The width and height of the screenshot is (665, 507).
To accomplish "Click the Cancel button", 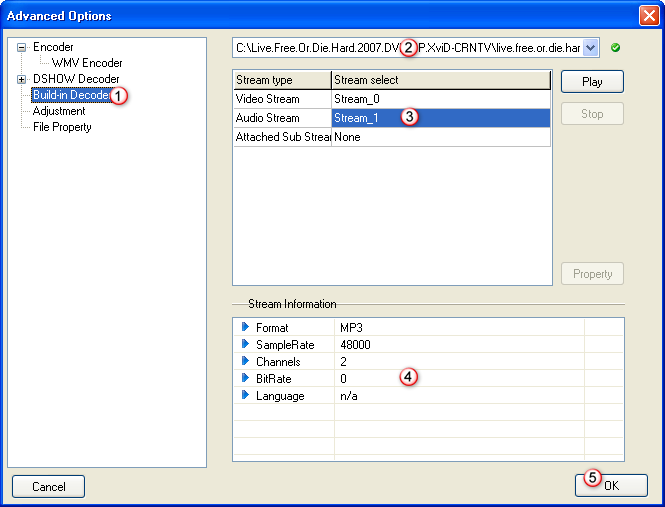I will point(48,486).
